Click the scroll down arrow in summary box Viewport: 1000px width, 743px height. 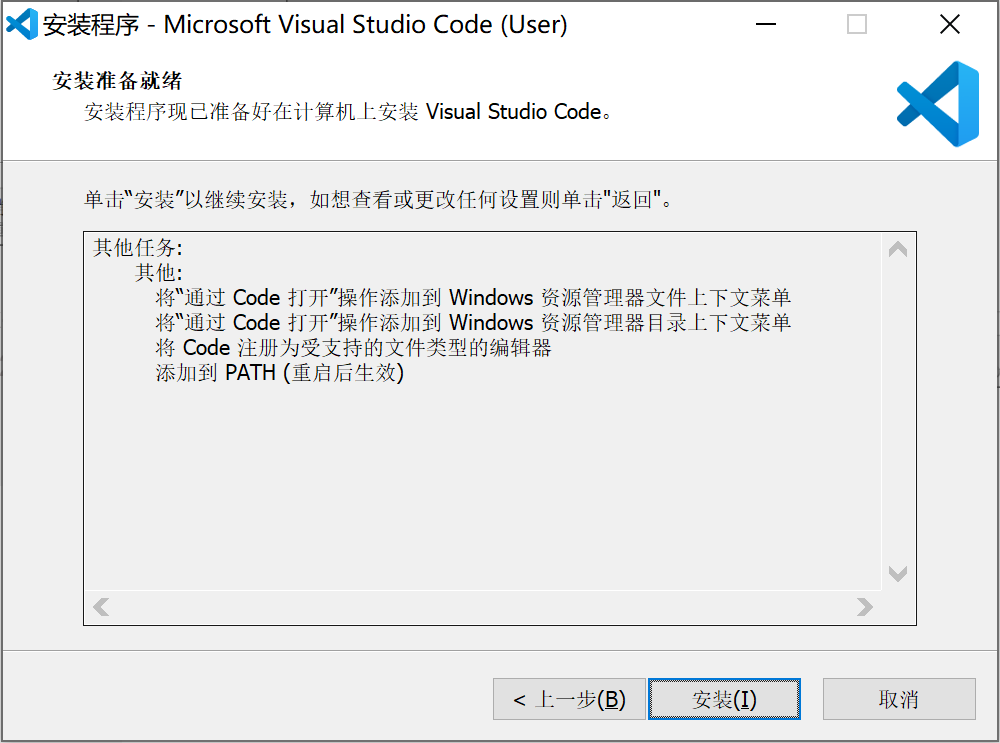(x=898, y=573)
